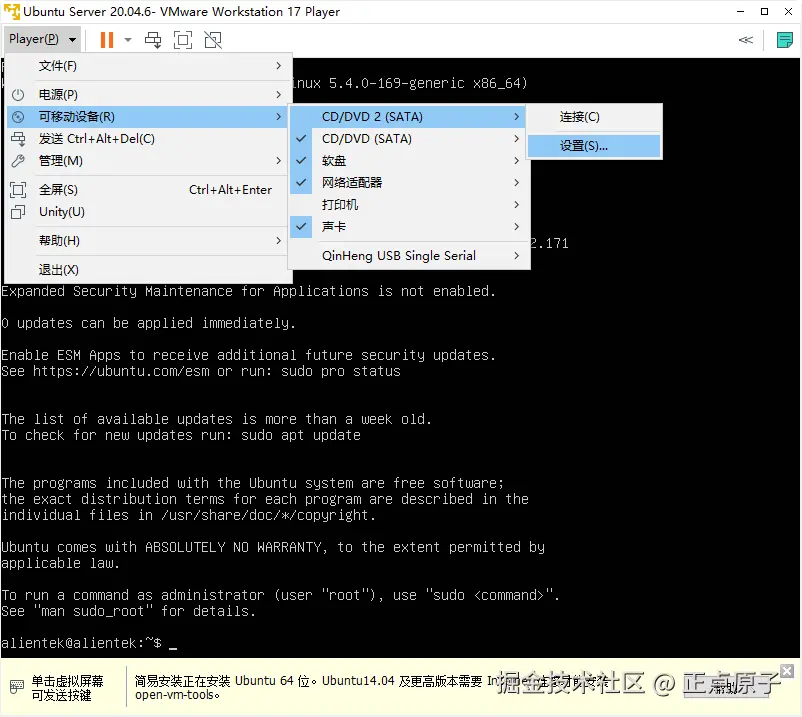Click 设置(S)... to open drive settings
802x717 pixels.
coord(594,146)
